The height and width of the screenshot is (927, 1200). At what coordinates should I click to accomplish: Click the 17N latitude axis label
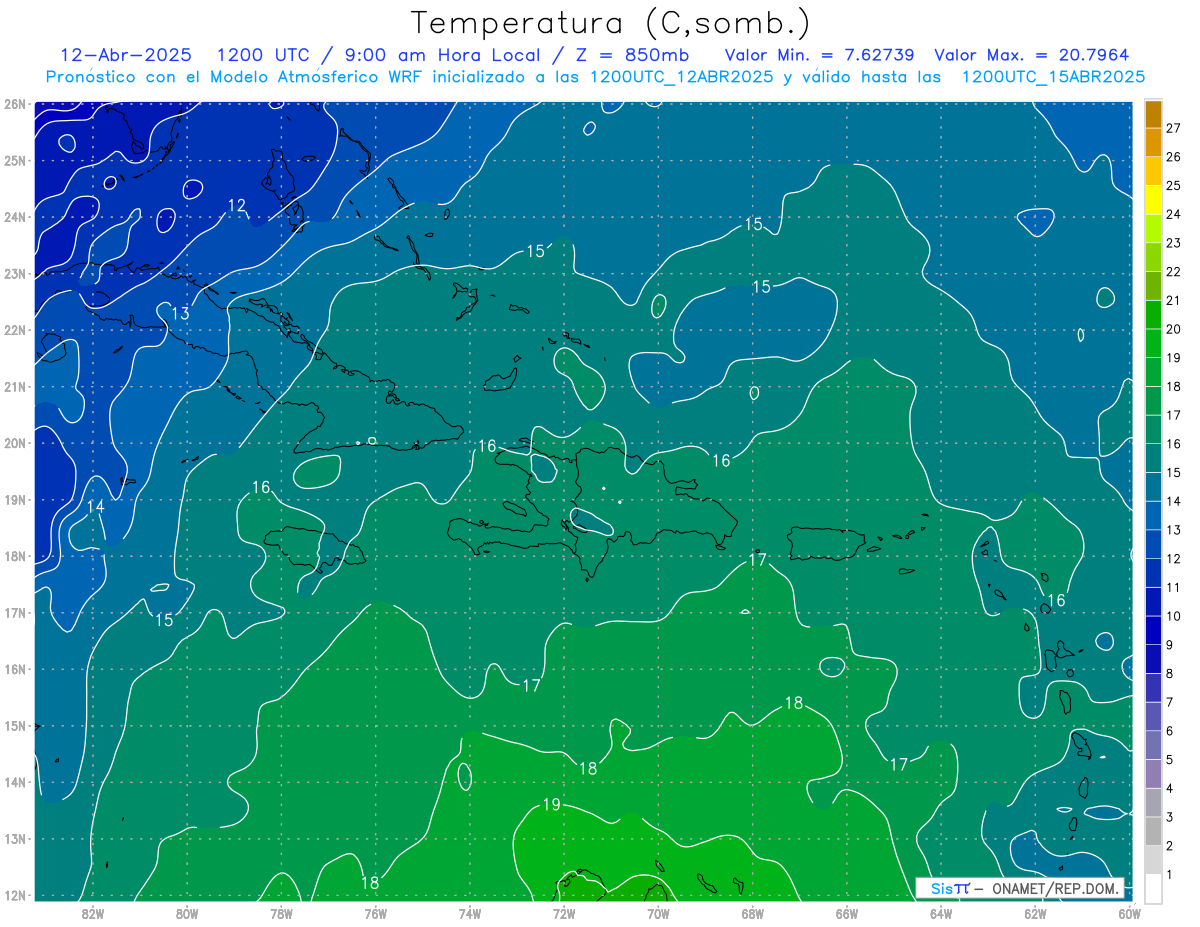pyautogui.click(x=14, y=612)
